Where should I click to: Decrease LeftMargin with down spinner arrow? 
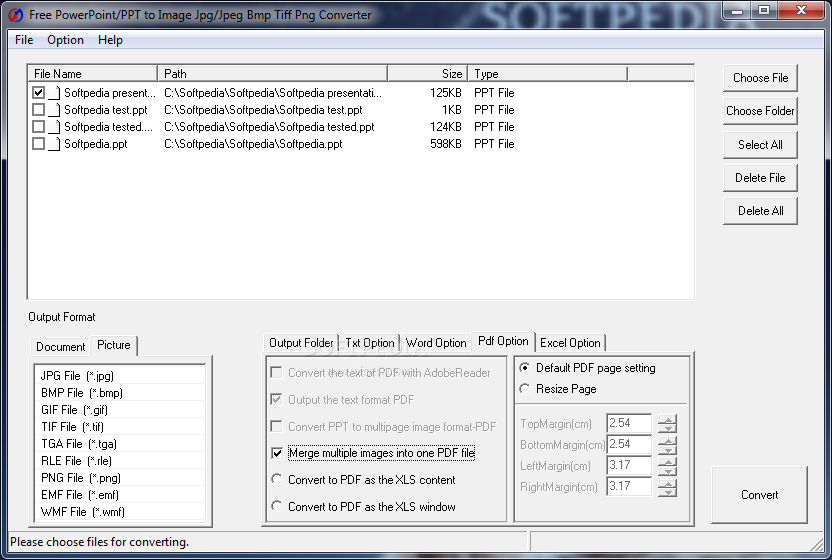pyautogui.click(x=668, y=470)
